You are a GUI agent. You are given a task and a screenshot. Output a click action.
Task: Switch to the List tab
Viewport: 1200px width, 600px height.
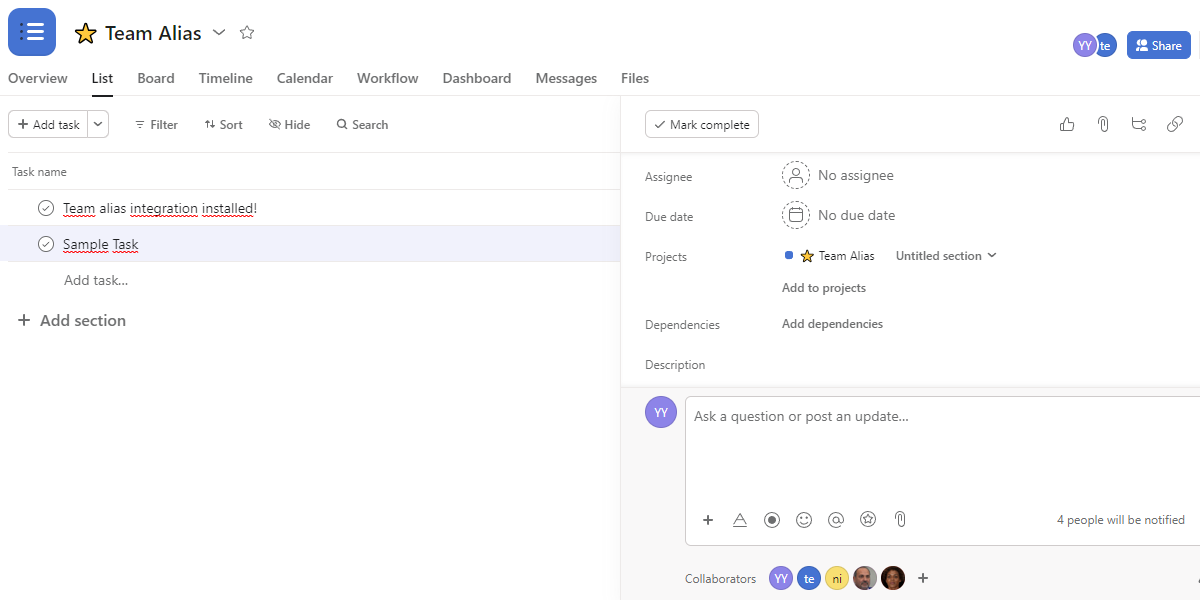102,78
